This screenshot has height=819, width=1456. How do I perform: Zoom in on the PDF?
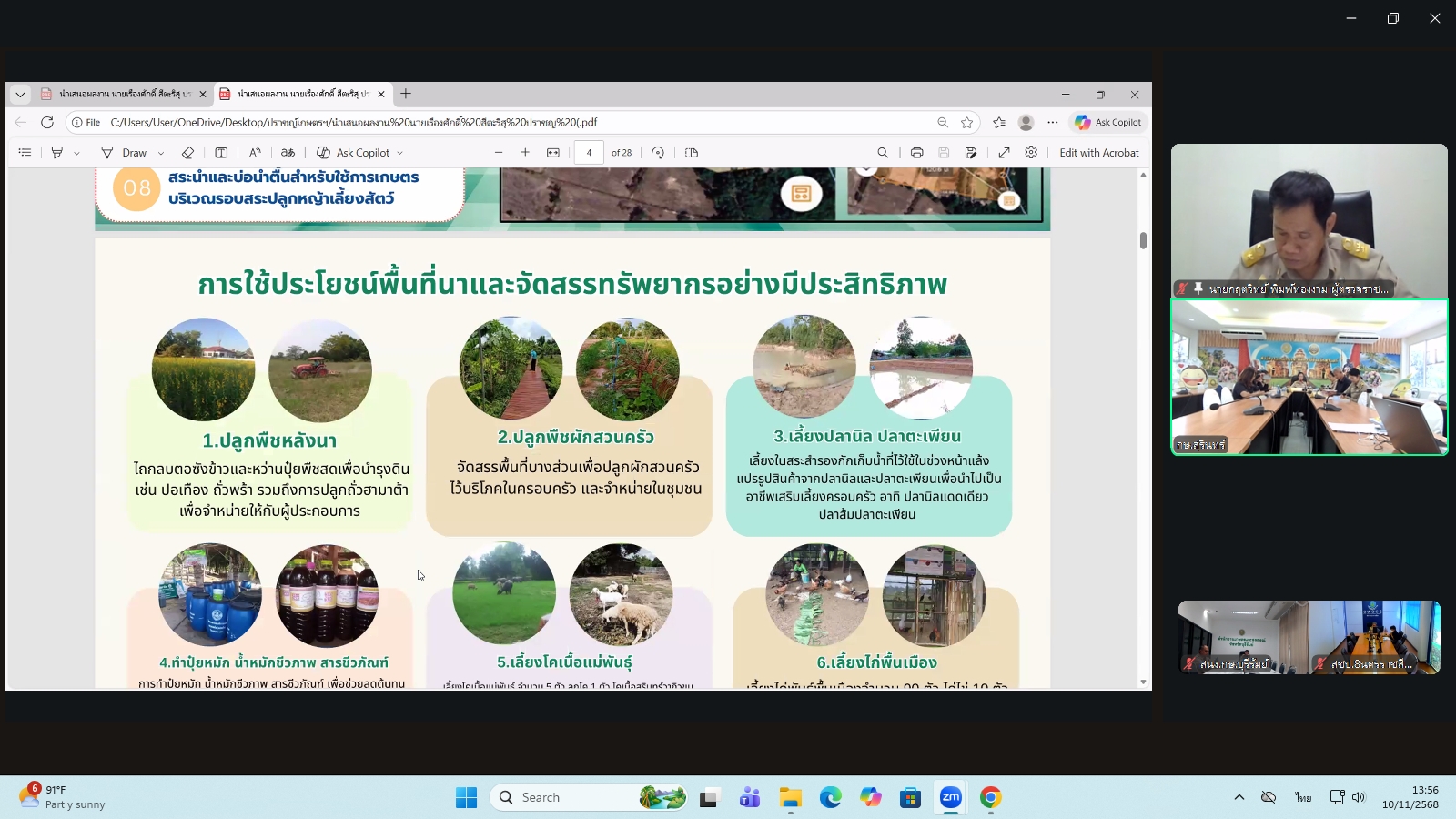click(x=525, y=152)
